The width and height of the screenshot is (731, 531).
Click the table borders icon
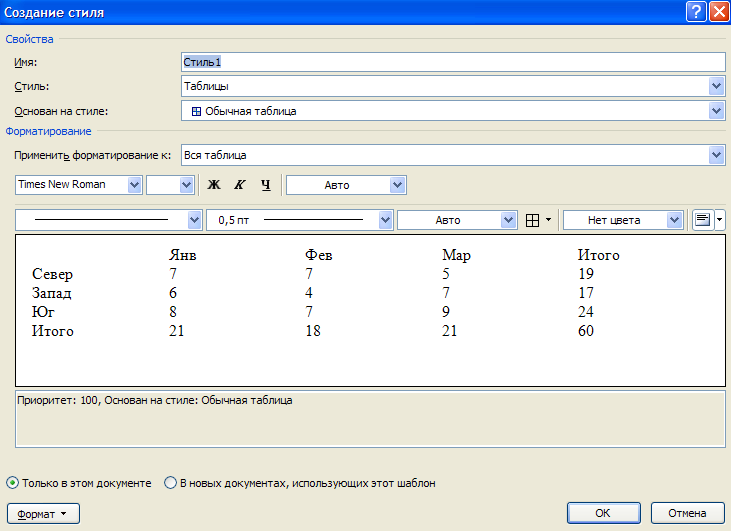[x=534, y=220]
